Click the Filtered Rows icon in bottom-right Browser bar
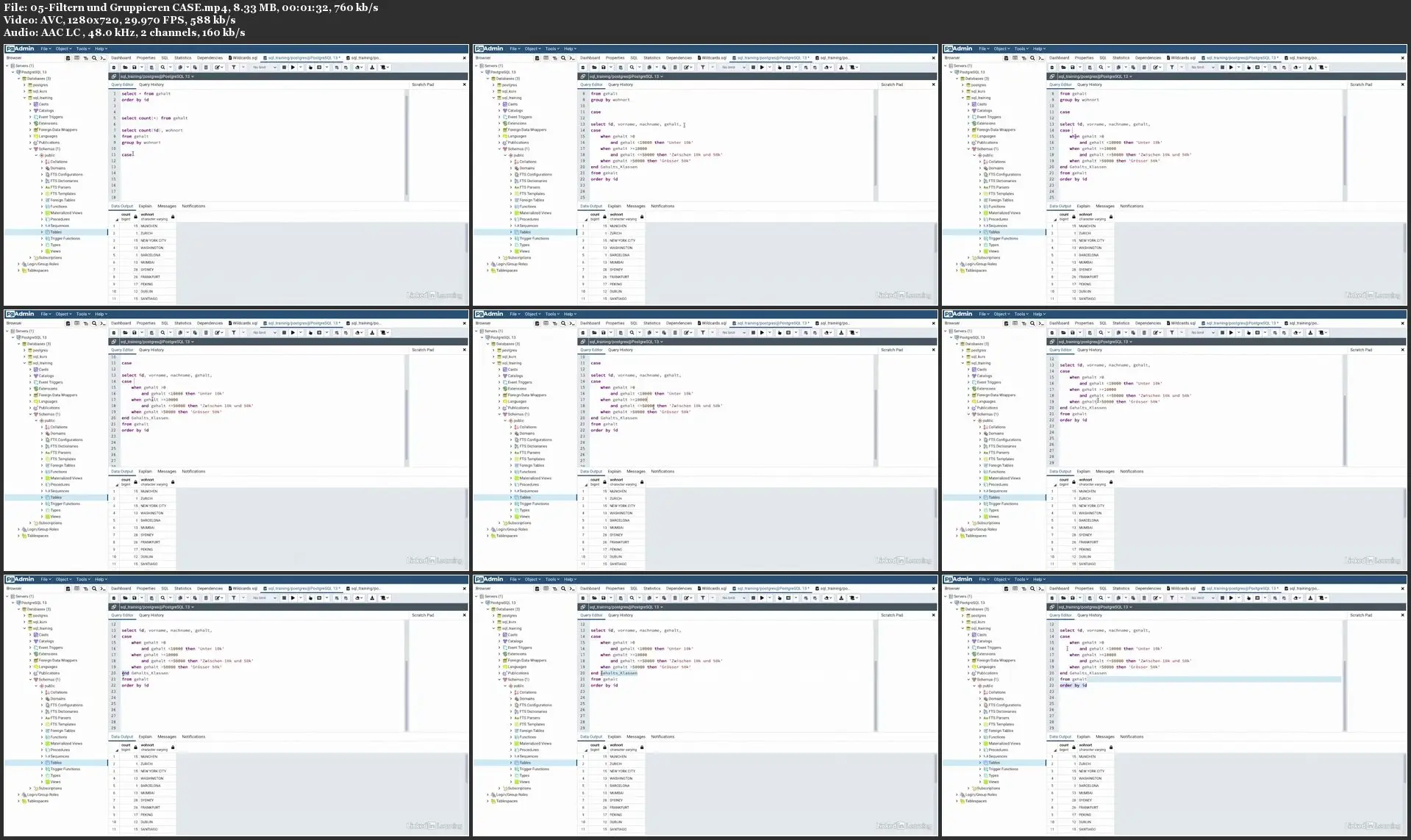Screen dimensions: 1411x840 [x=1024, y=589]
